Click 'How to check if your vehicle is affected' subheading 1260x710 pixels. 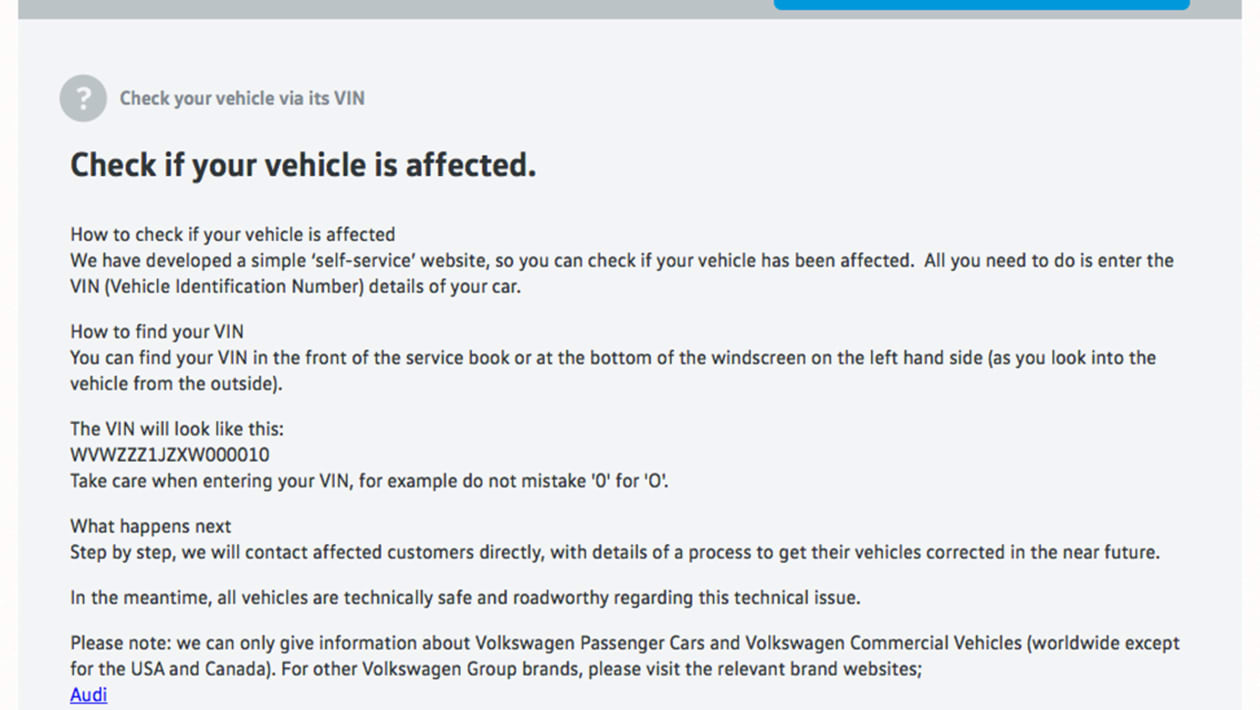coord(232,235)
